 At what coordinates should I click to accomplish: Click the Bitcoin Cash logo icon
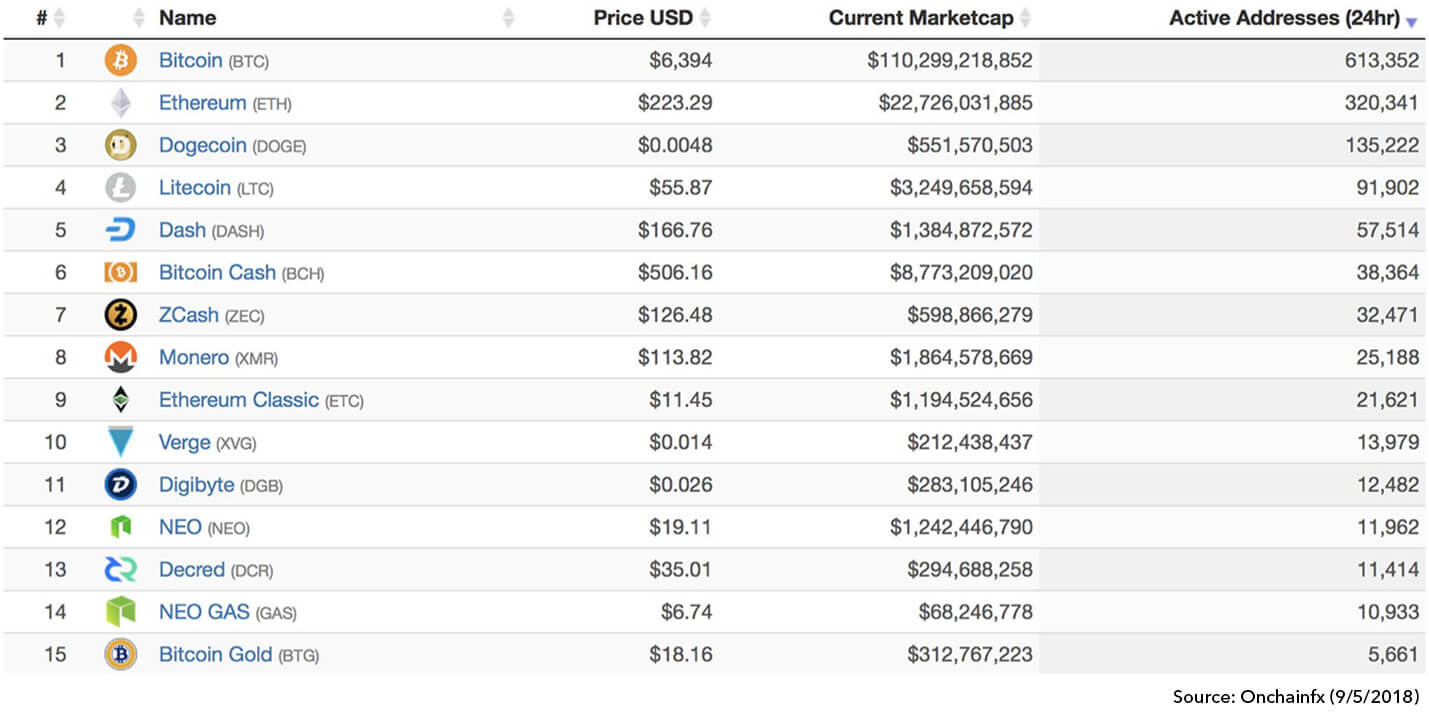120,273
